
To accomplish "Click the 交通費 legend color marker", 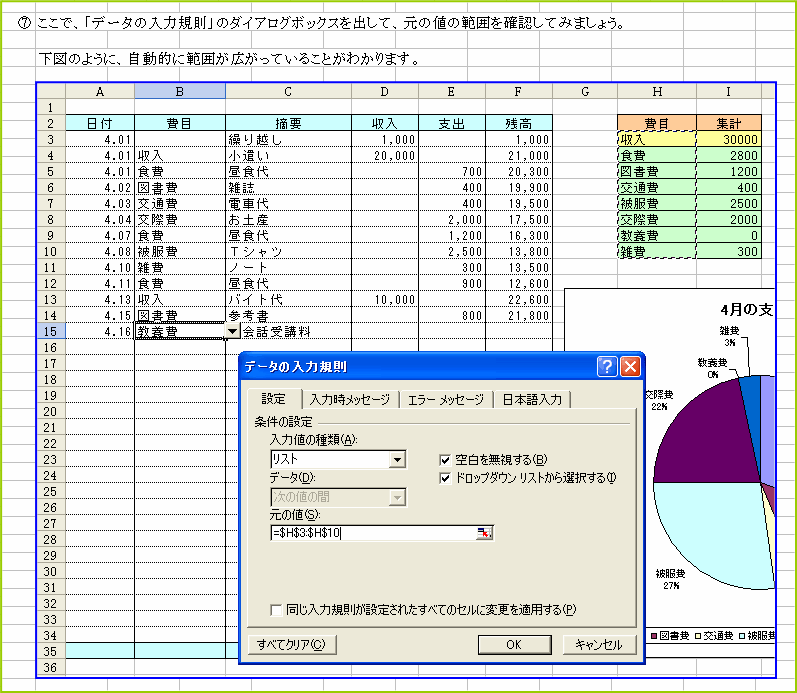I will click(x=698, y=636).
